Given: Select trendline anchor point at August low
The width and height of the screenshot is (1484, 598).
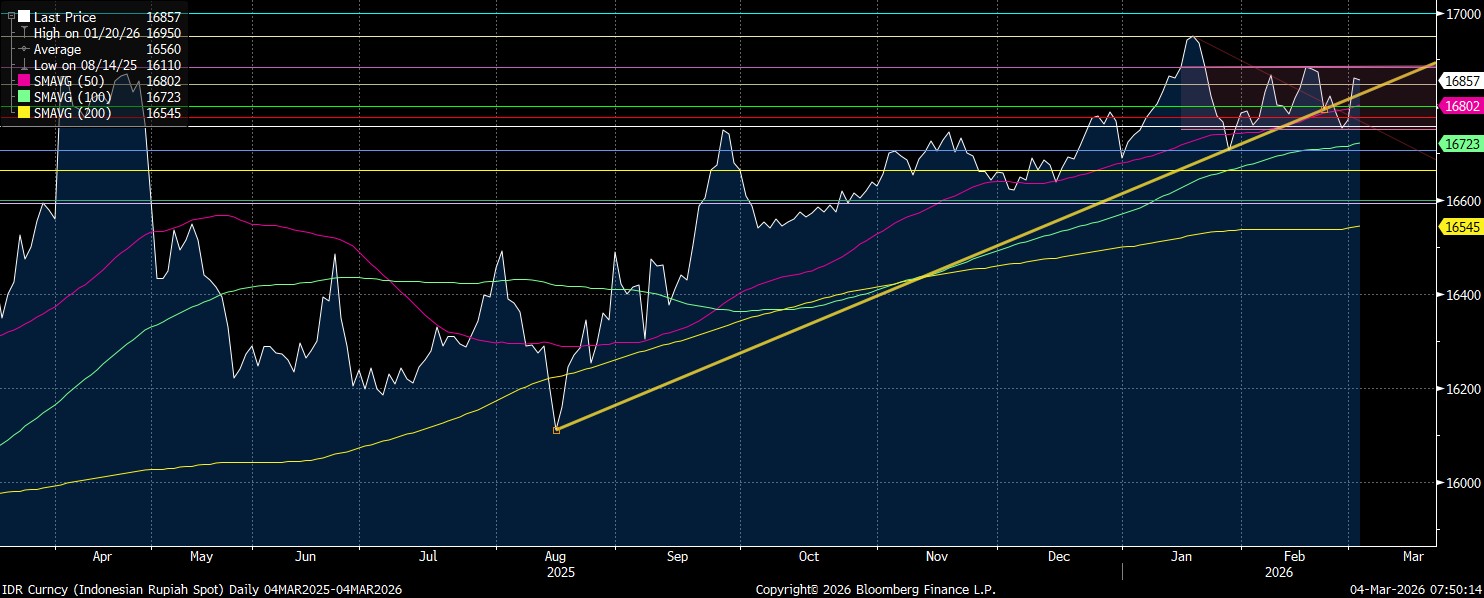Looking at the screenshot, I should (556, 430).
